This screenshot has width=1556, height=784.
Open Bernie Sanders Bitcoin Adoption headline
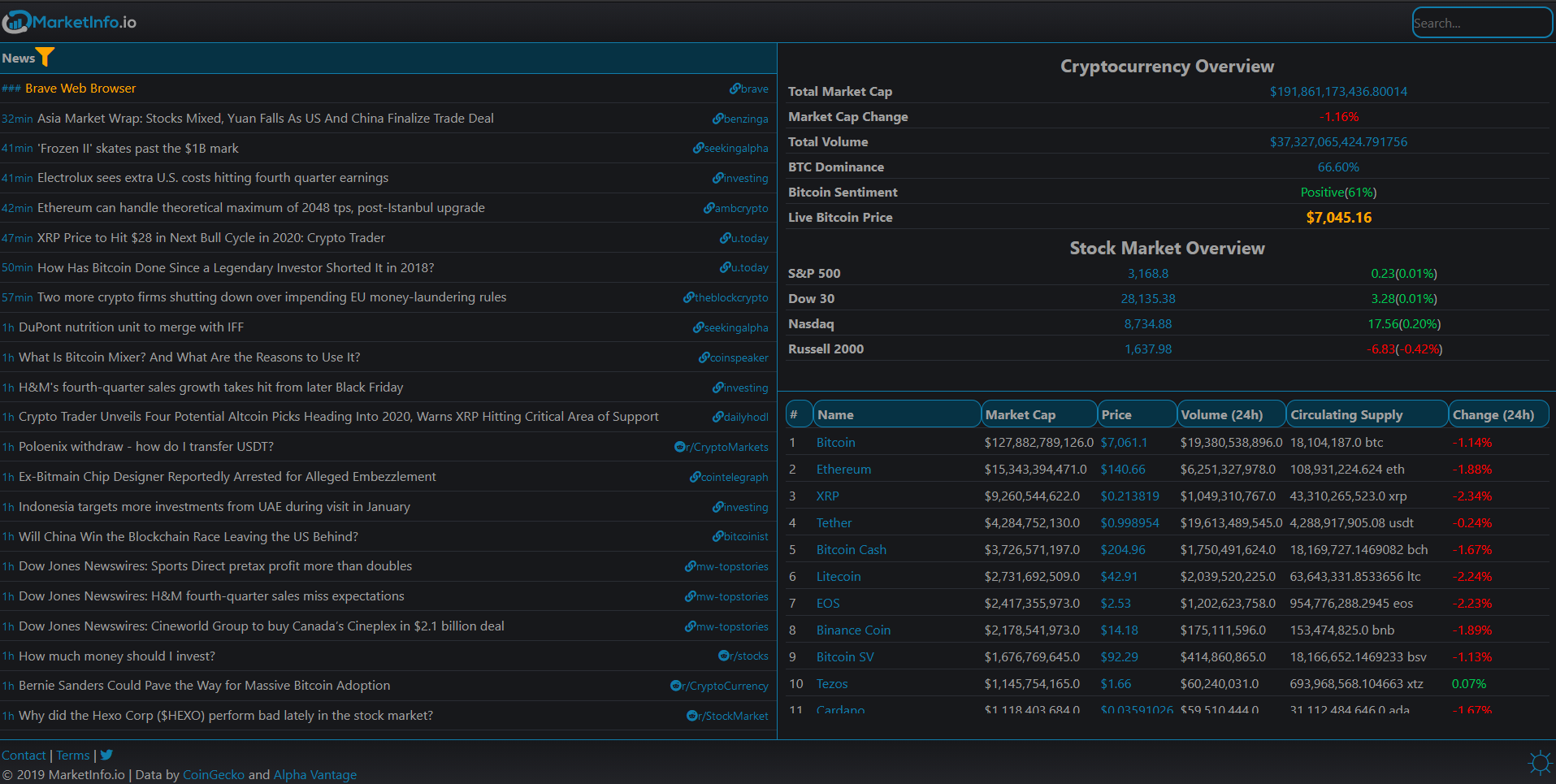(x=205, y=686)
